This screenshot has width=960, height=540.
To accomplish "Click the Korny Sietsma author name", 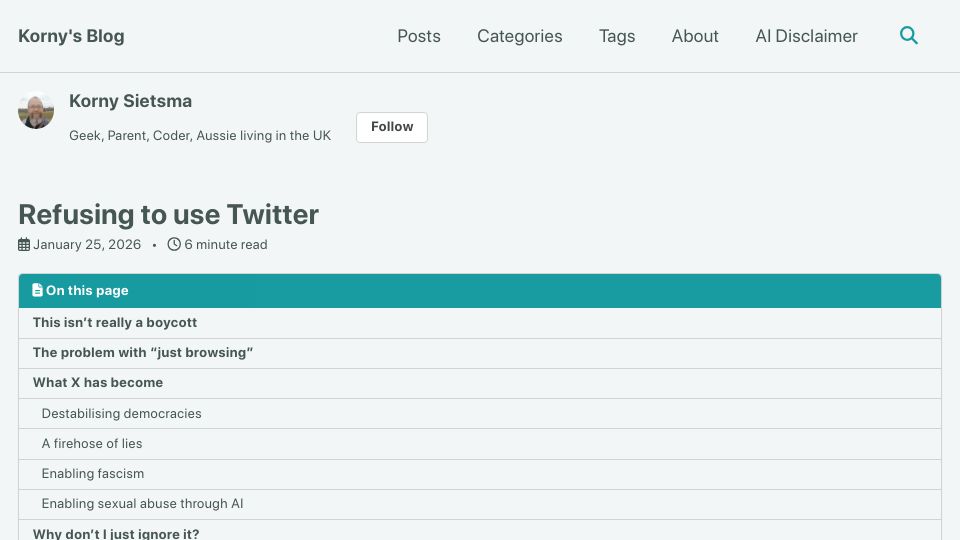I will (x=130, y=101).
